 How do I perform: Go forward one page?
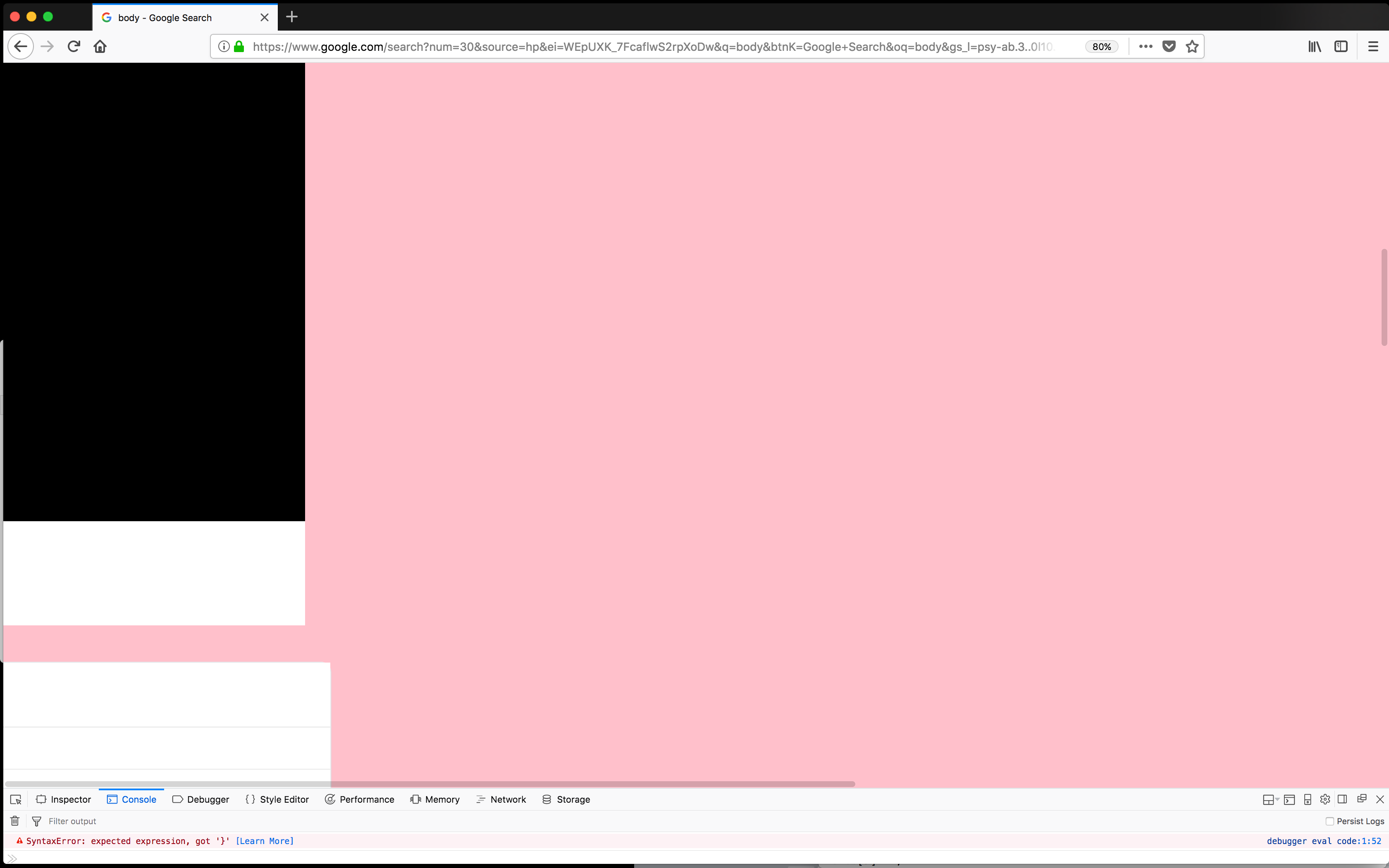tap(48, 46)
